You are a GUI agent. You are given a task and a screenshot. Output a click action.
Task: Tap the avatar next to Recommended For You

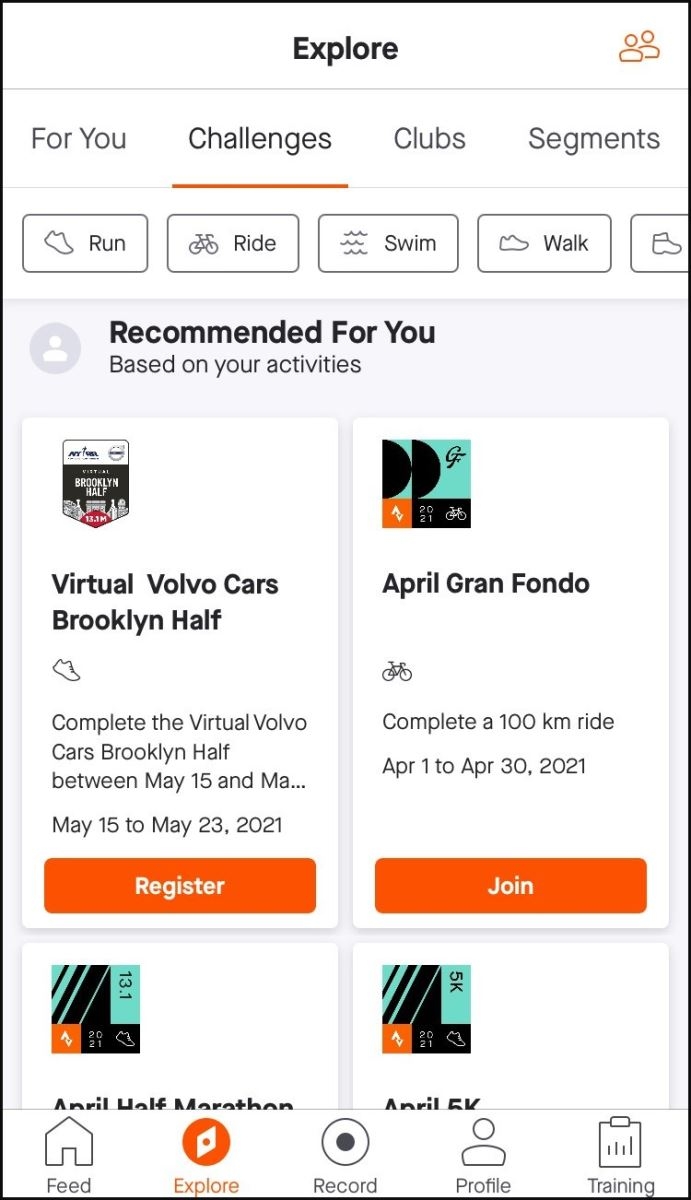coord(55,348)
